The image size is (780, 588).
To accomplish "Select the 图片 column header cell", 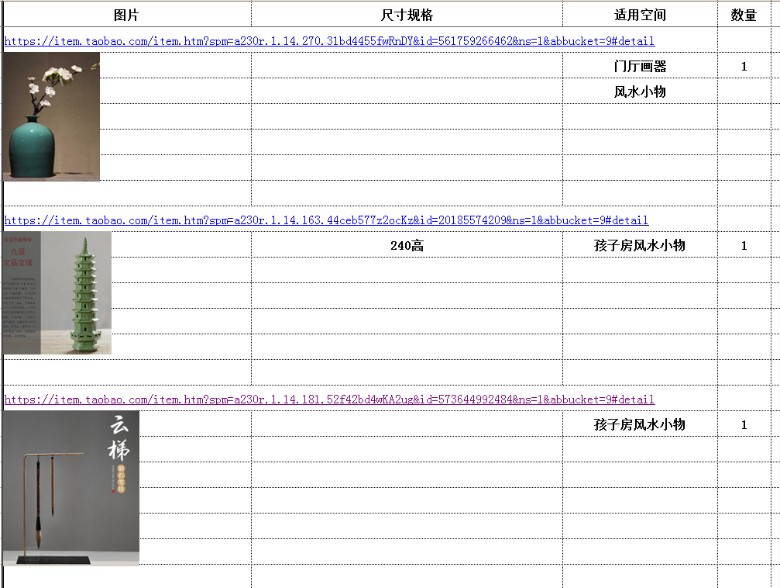I will (x=127, y=15).
